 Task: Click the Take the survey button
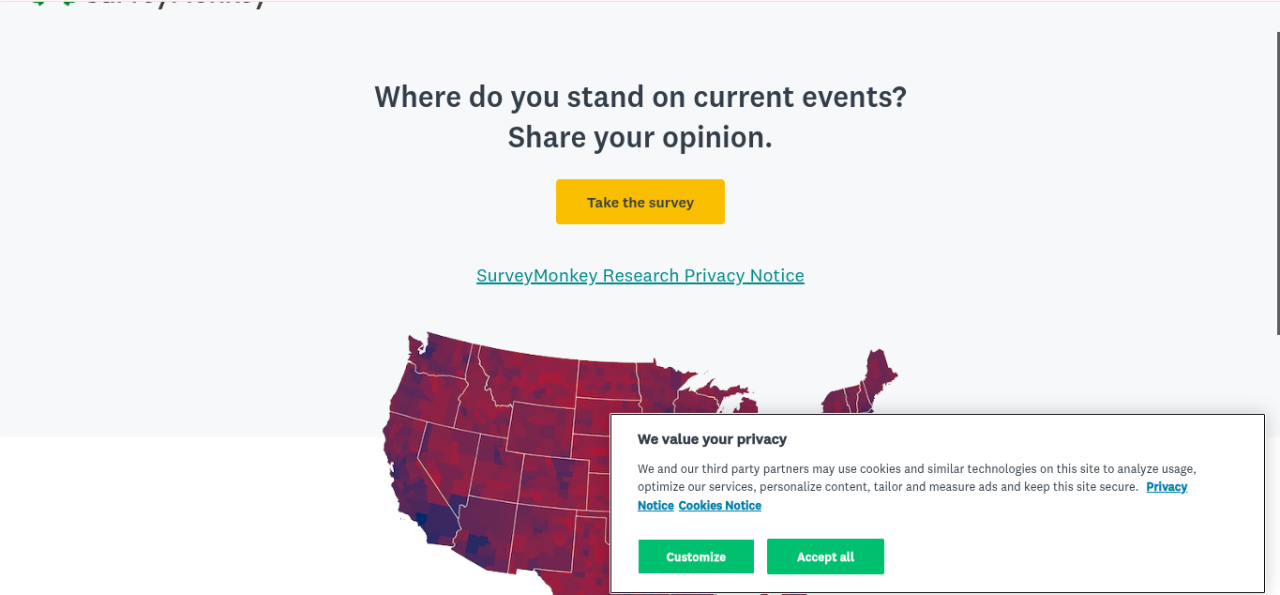(640, 202)
